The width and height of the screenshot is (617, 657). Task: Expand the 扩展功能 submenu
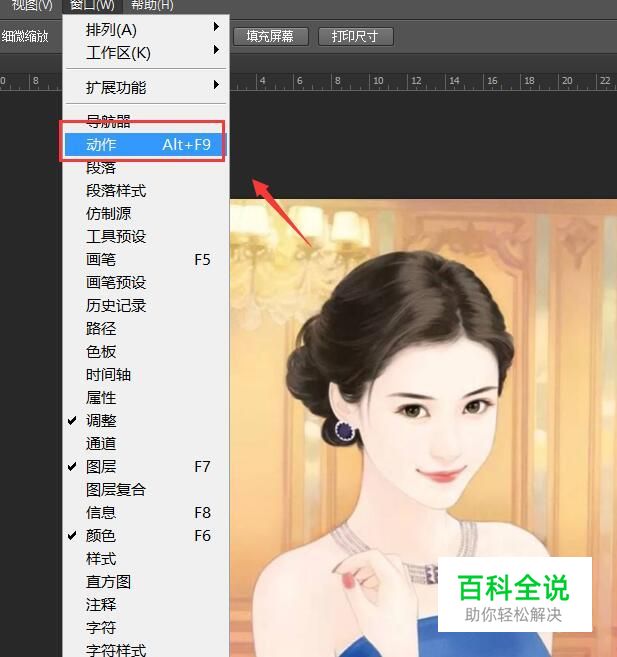146,87
